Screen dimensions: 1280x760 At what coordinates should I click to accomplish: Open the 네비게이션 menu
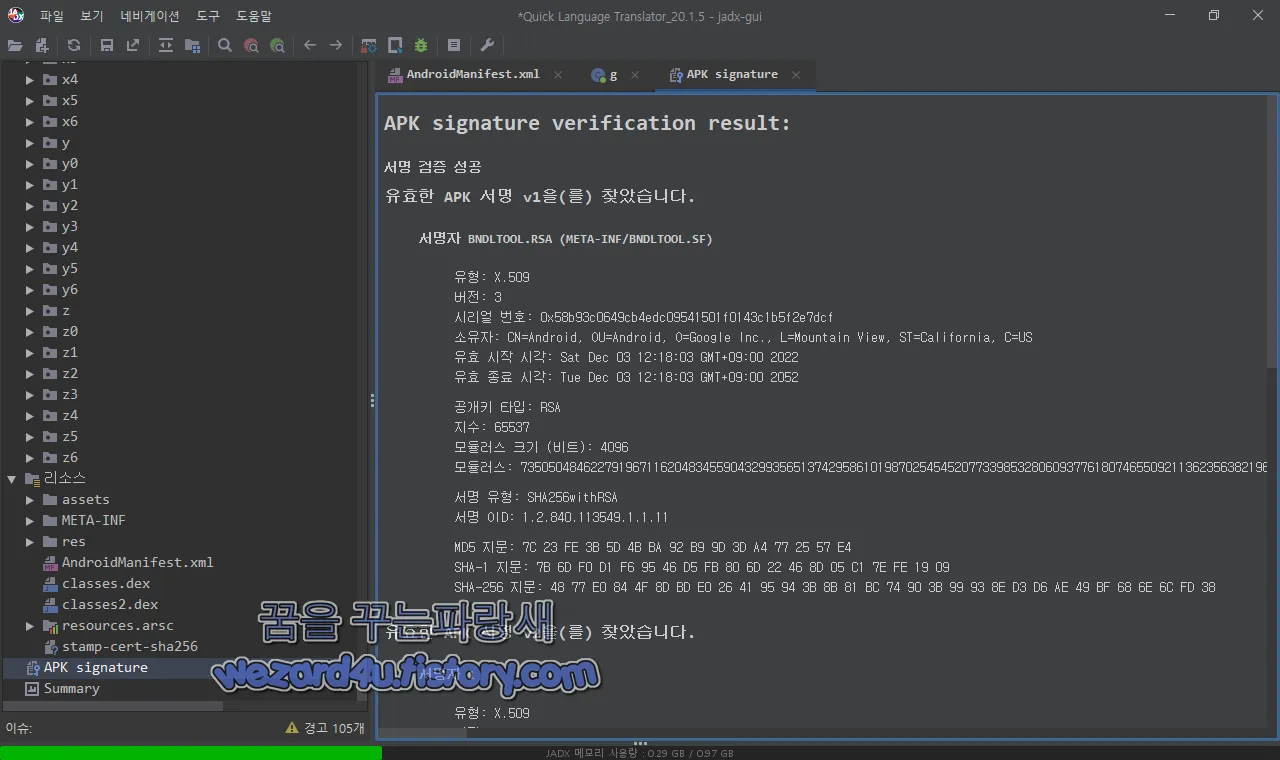(x=150, y=16)
